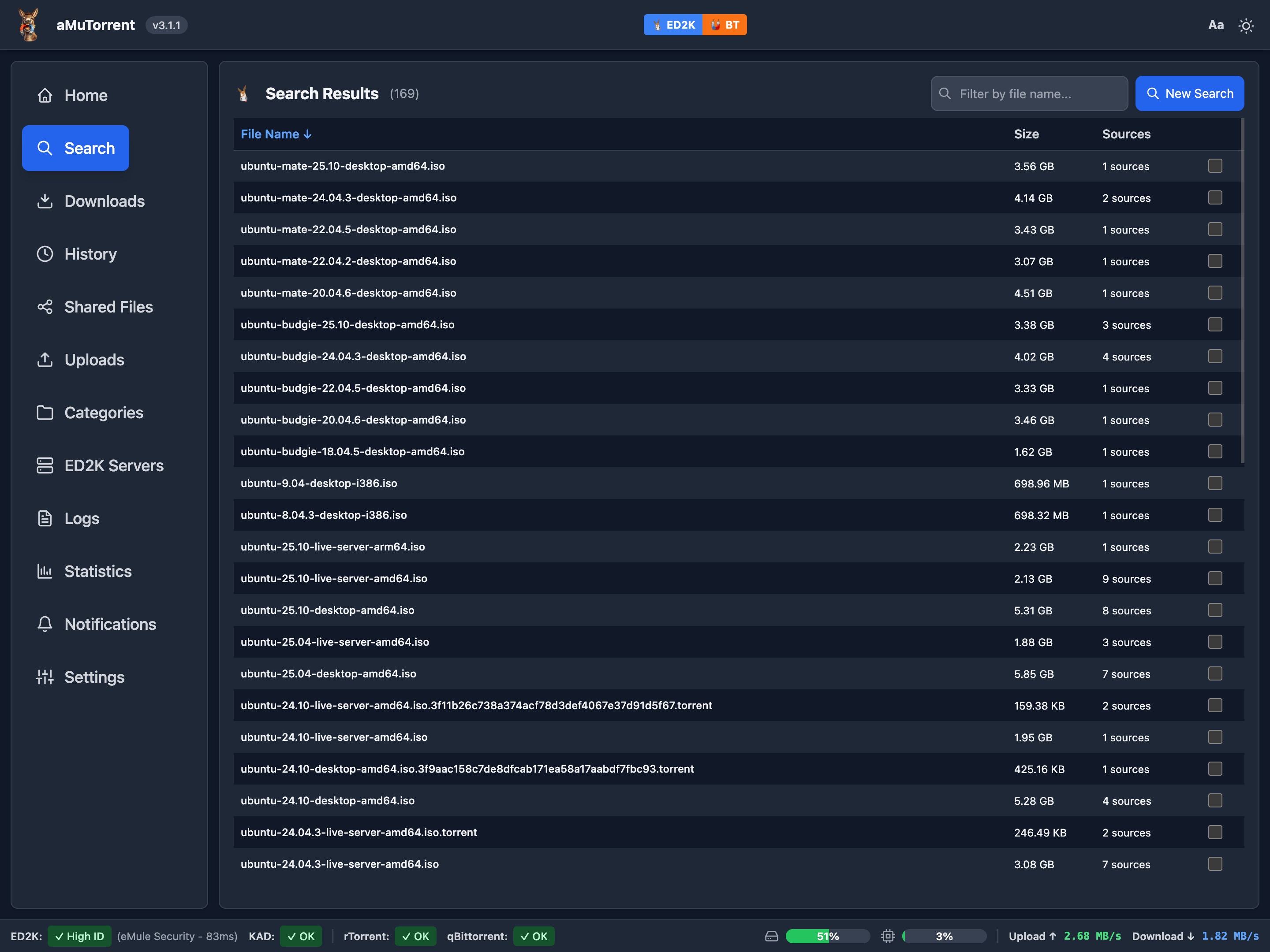Sort by File Name column header
This screenshot has width=1270, height=952.
[x=276, y=134]
